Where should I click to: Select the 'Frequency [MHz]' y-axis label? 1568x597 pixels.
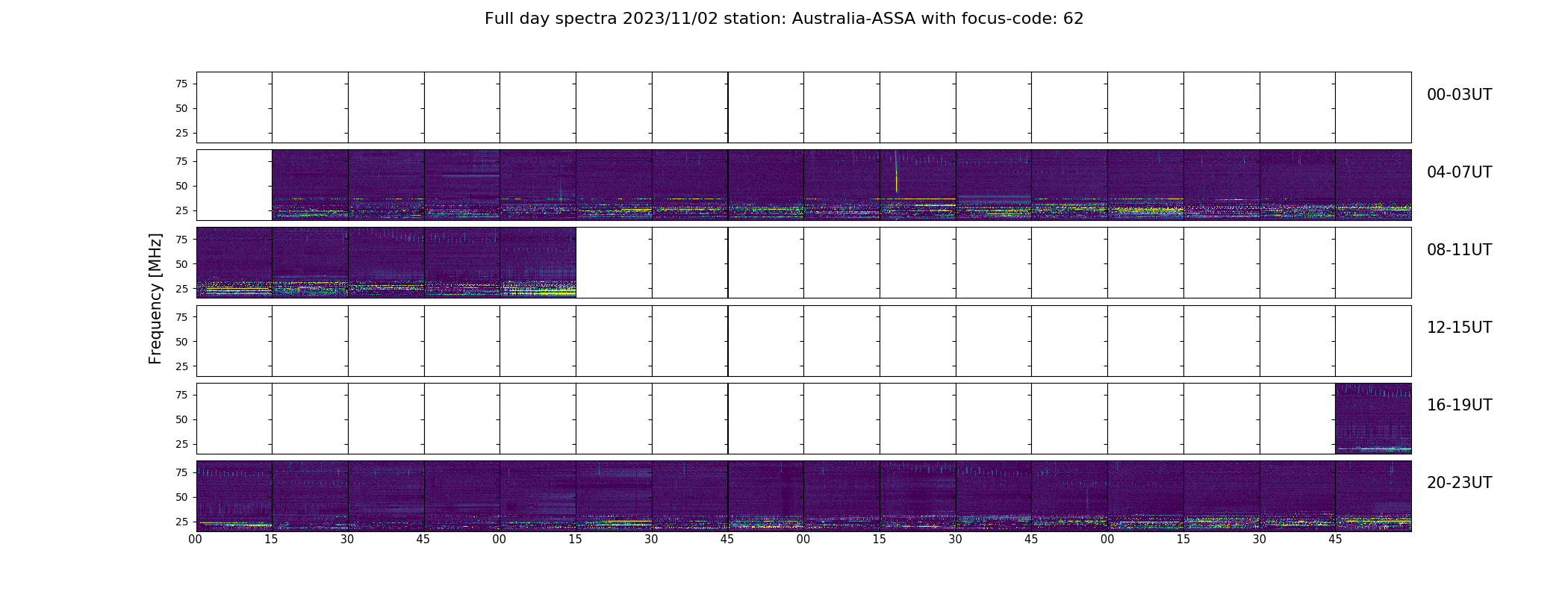pos(155,298)
